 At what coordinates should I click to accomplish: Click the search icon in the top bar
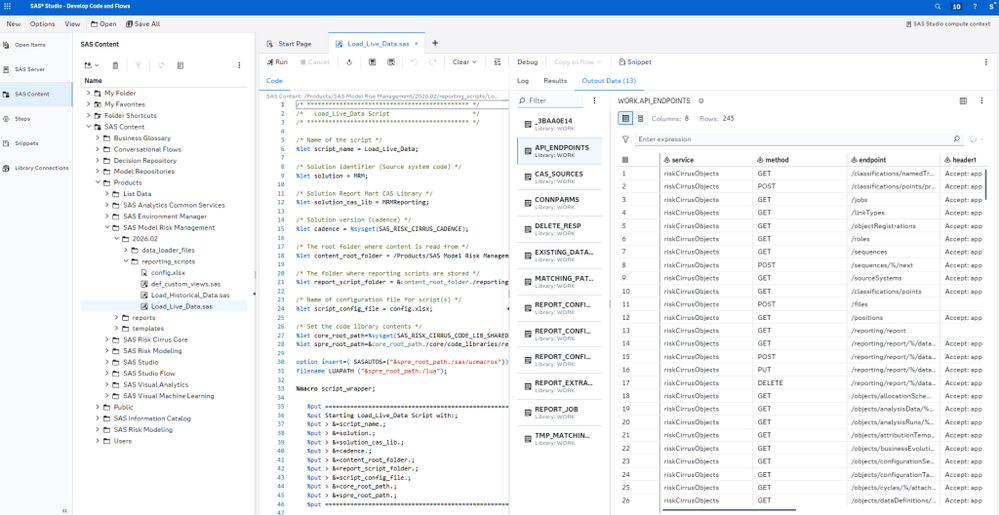pyautogui.click(x=937, y=6)
